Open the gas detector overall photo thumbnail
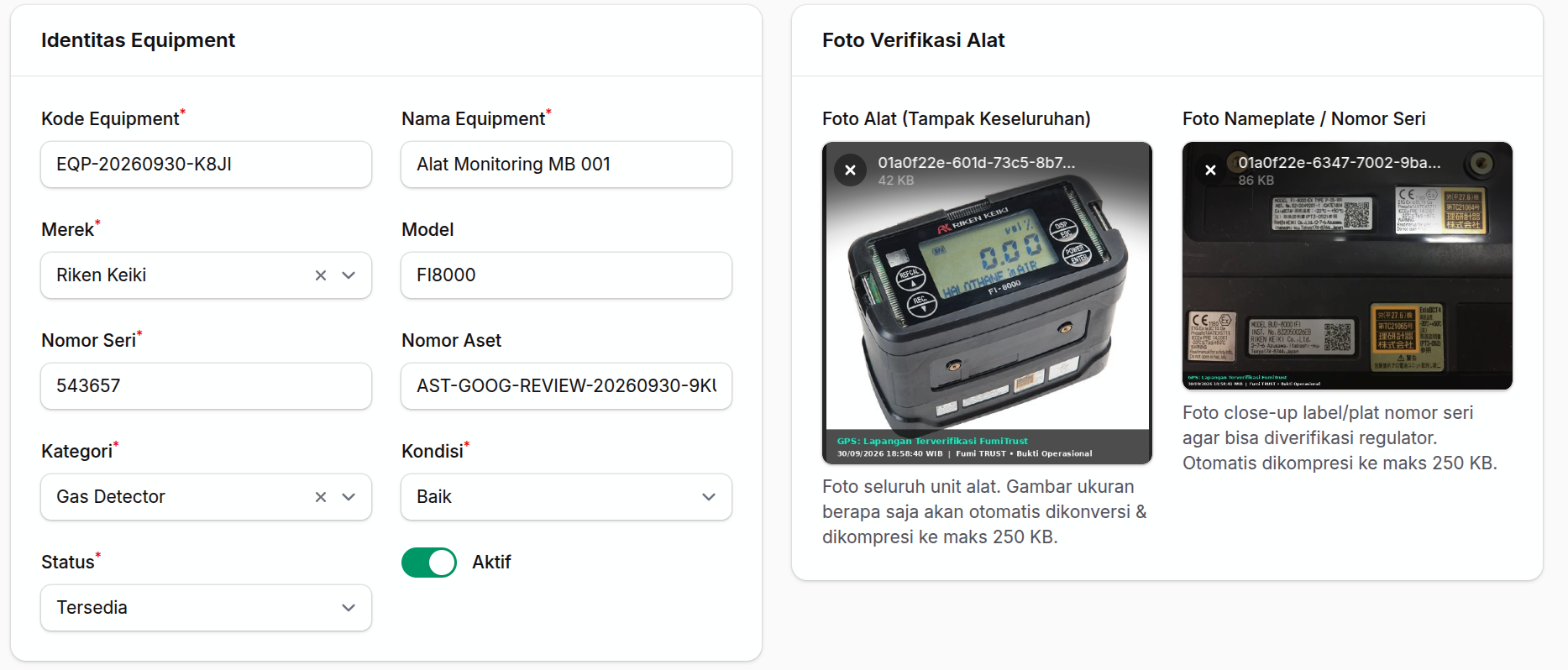Viewport: 1568px width, 670px height. coord(987,303)
